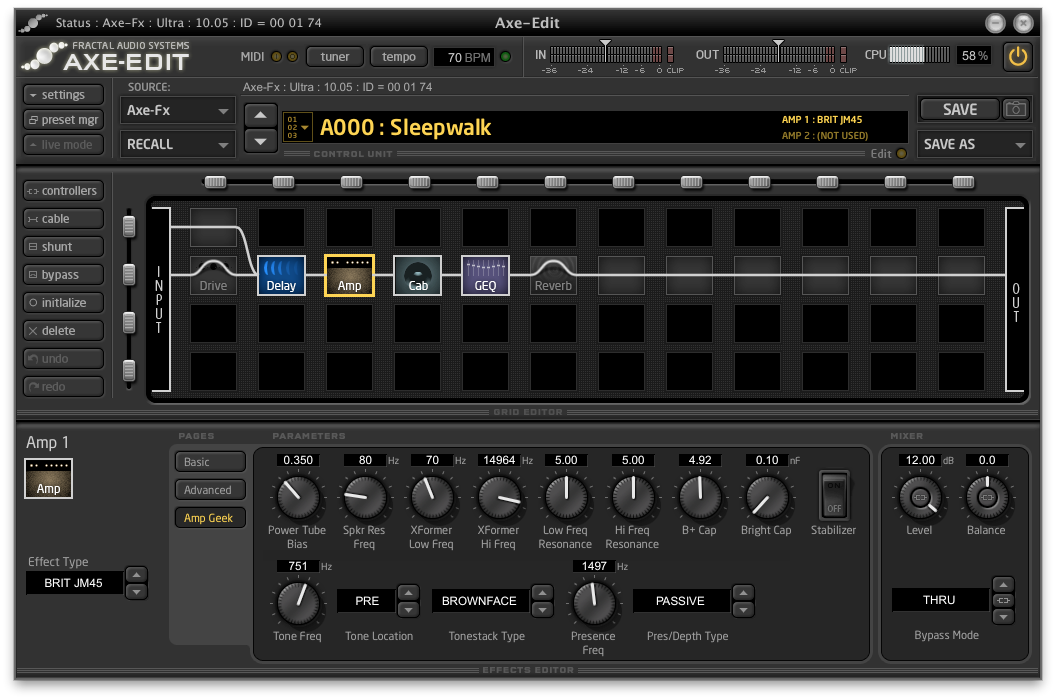Switch to the Amp Geek page
The image size is (1056, 700).
210,518
